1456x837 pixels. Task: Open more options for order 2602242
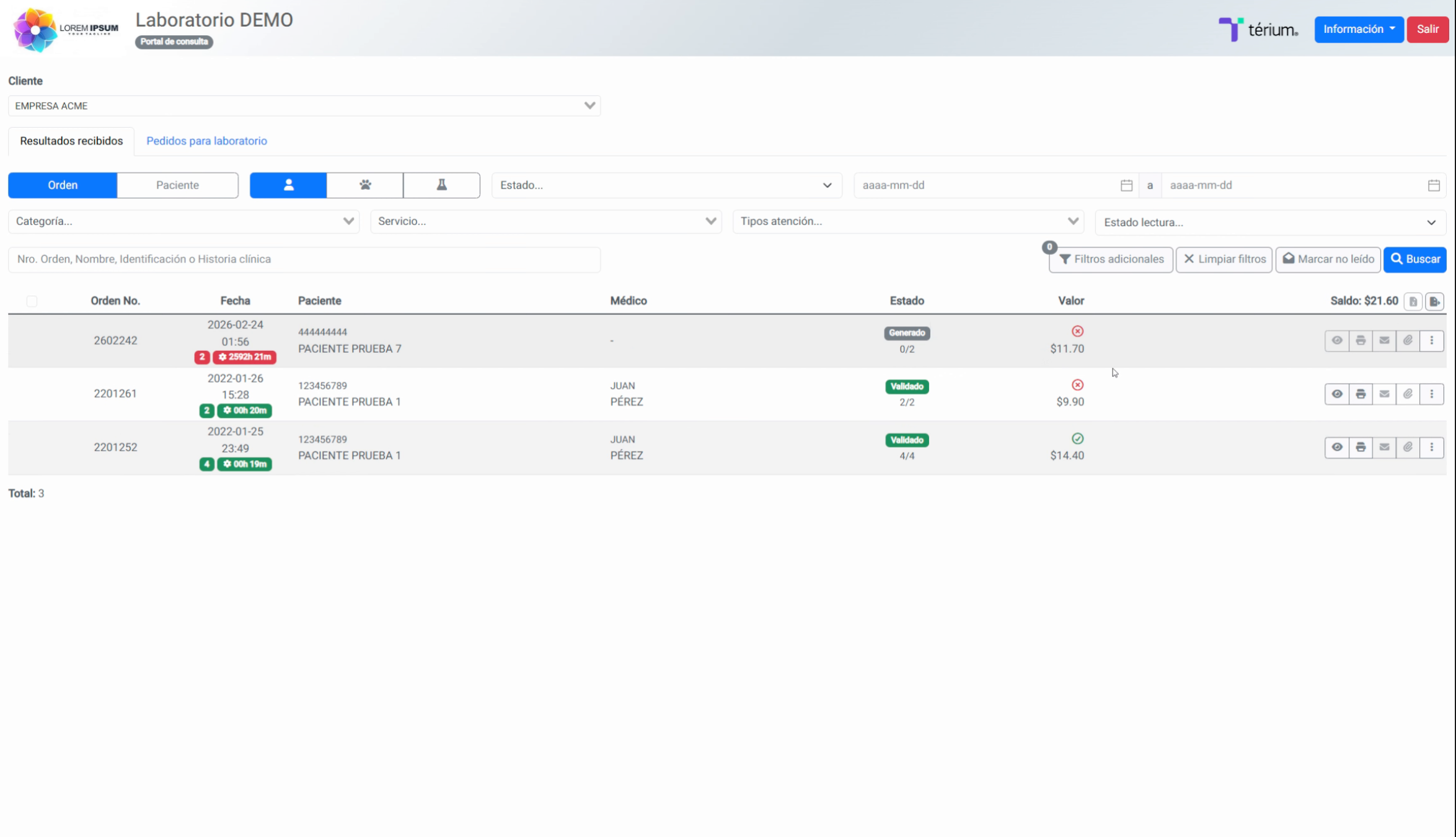[1432, 340]
